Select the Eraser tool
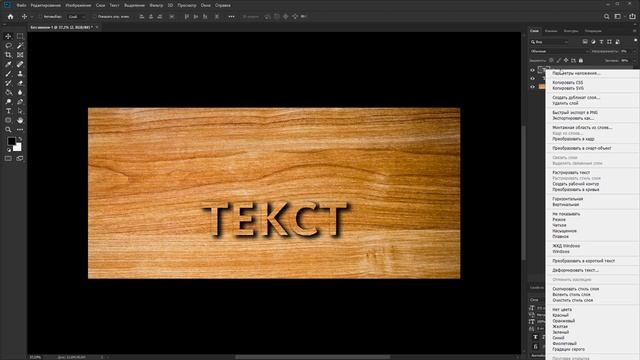 pyautogui.click(x=20, y=83)
